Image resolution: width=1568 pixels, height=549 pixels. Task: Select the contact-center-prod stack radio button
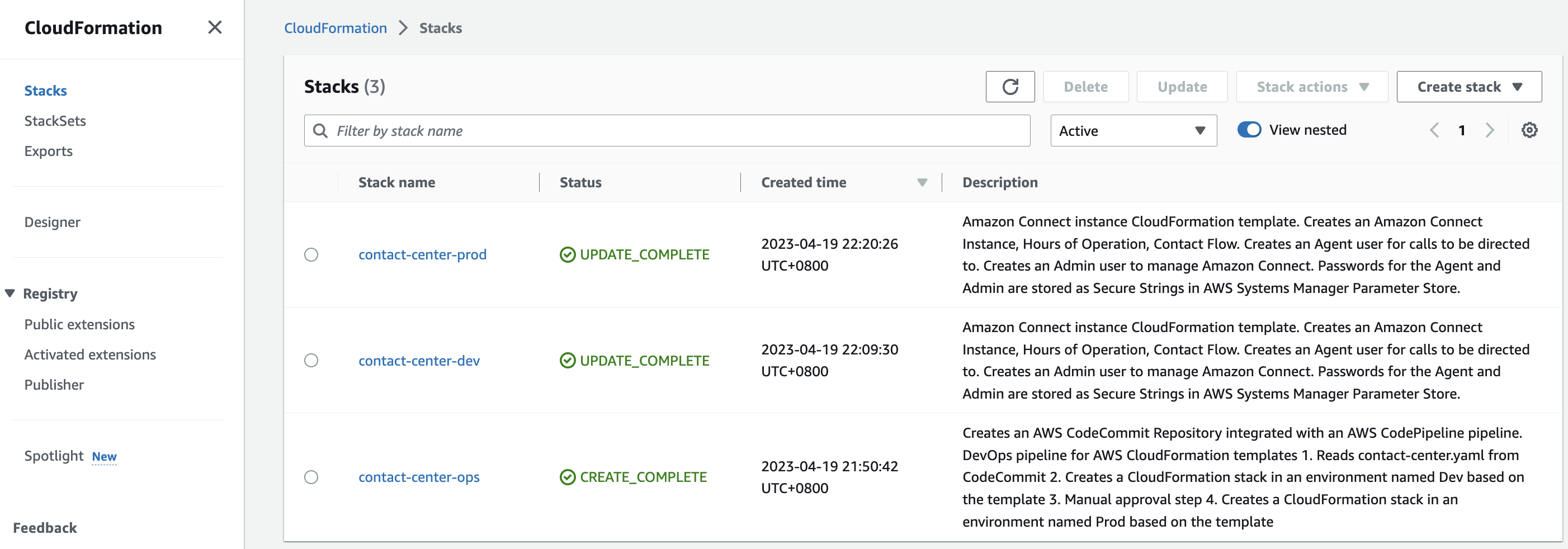[311, 254]
